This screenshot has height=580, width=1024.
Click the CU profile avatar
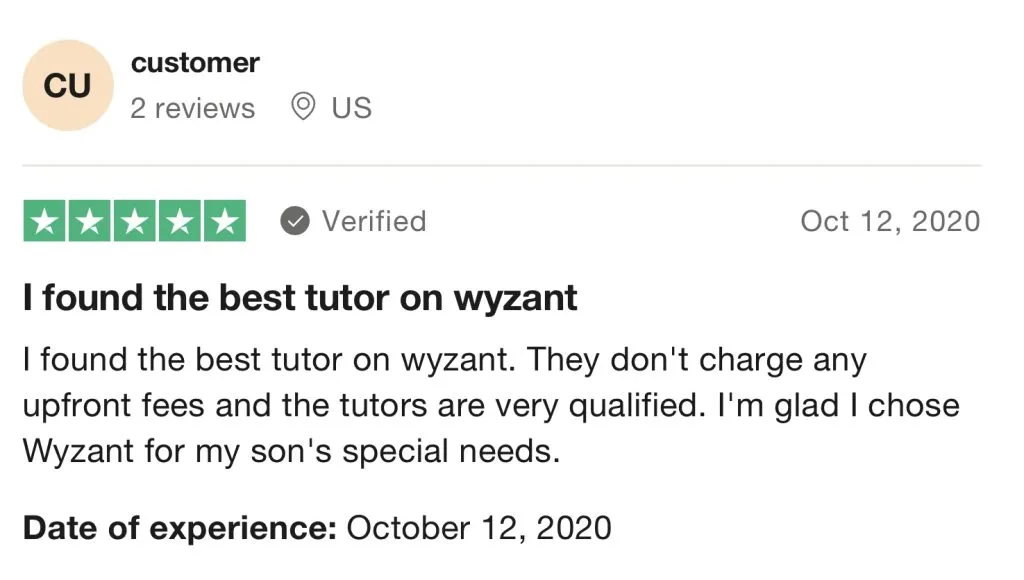tap(67, 86)
